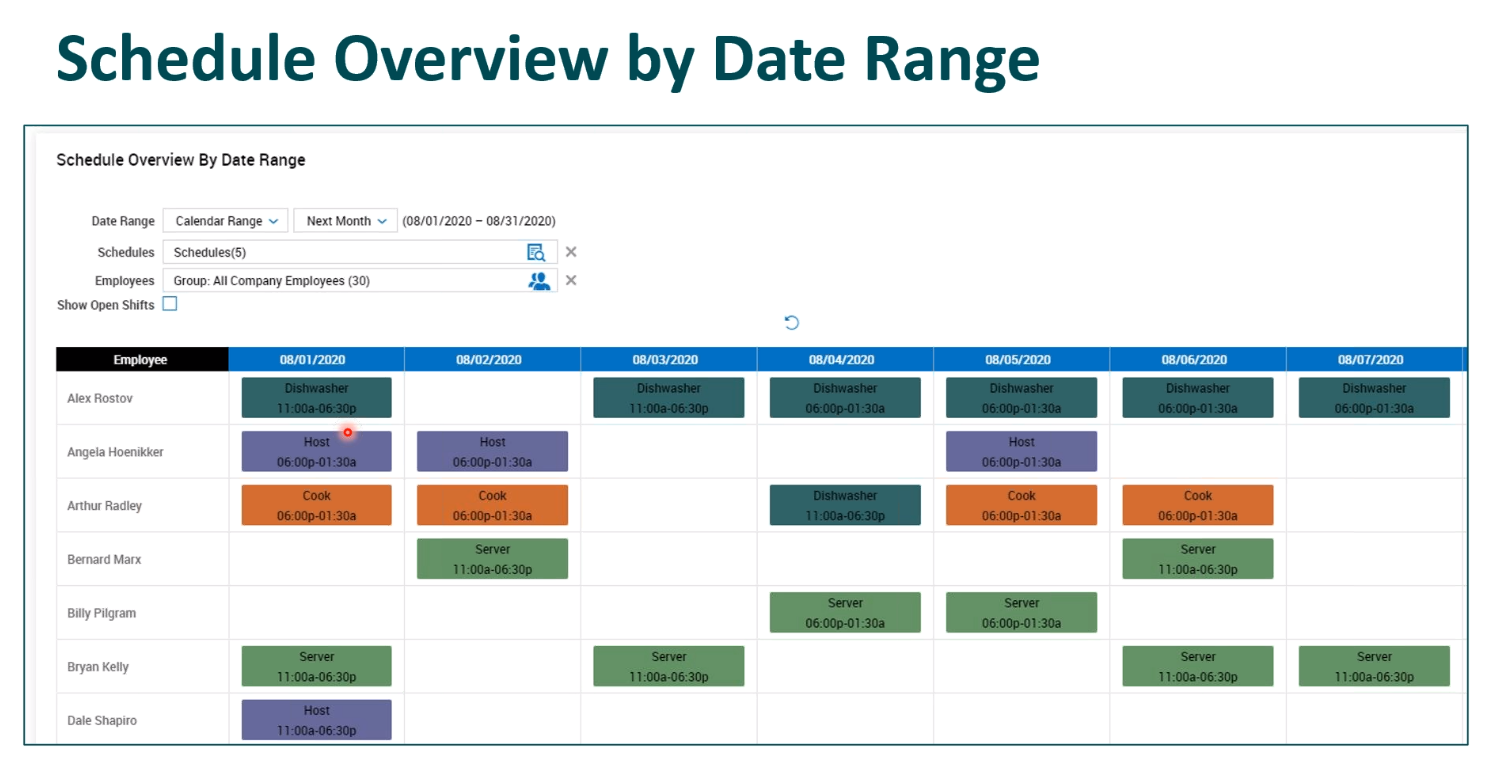Open Bryan Kelly's Server shift on 08/06
Image resolution: width=1485 pixels, height=763 pixels.
click(x=1198, y=667)
